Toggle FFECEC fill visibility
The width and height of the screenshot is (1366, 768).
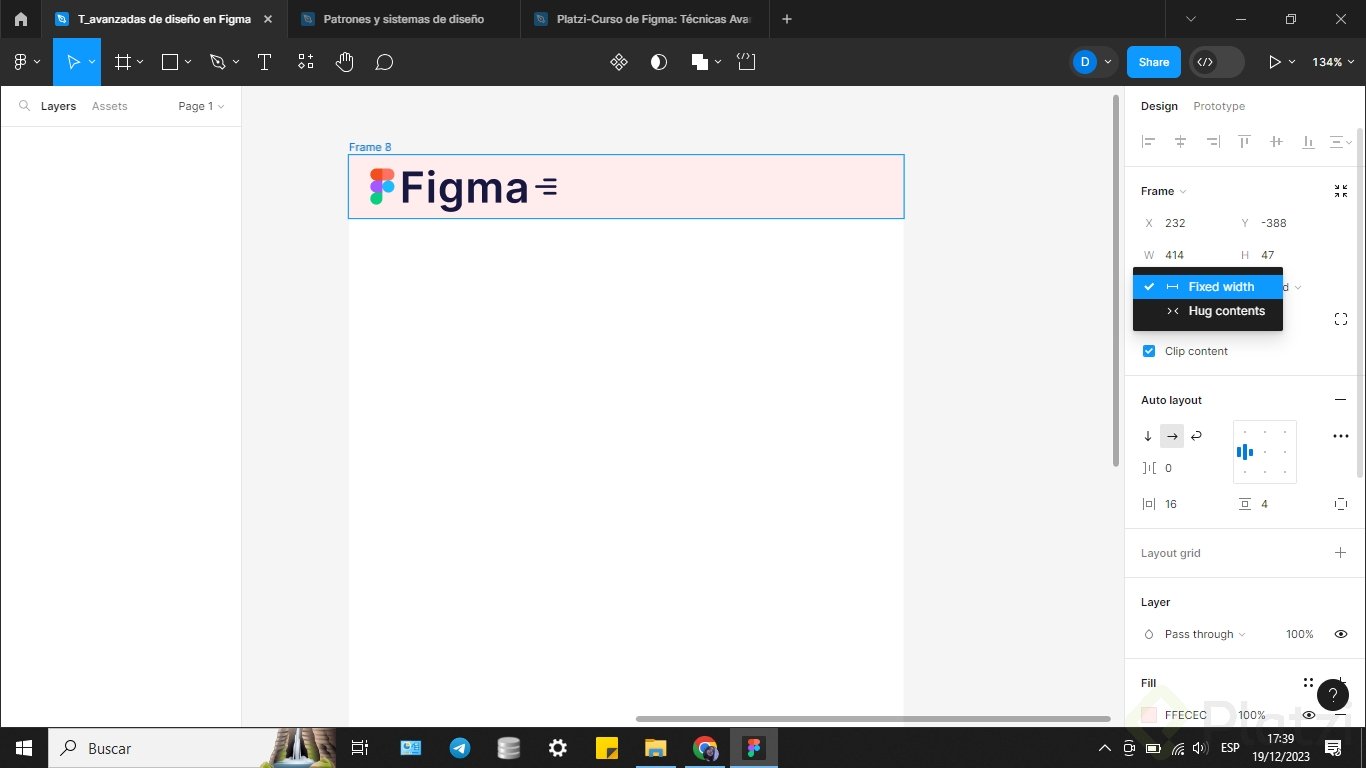pyautogui.click(x=1308, y=715)
